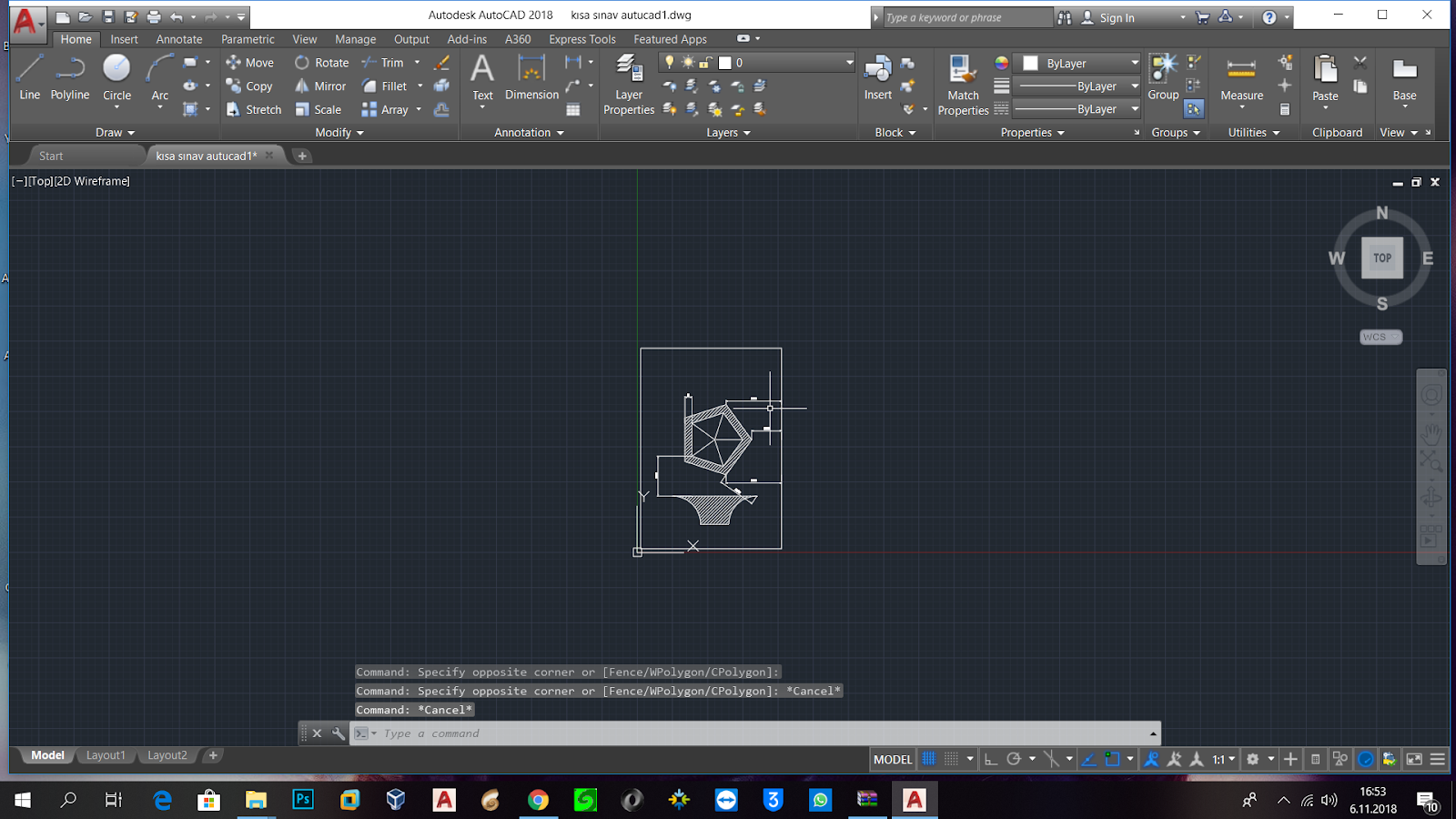This screenshot has width=1456, height=819.
Task: Toggle object snap tracking in status bar
Action: point(1088,759)
